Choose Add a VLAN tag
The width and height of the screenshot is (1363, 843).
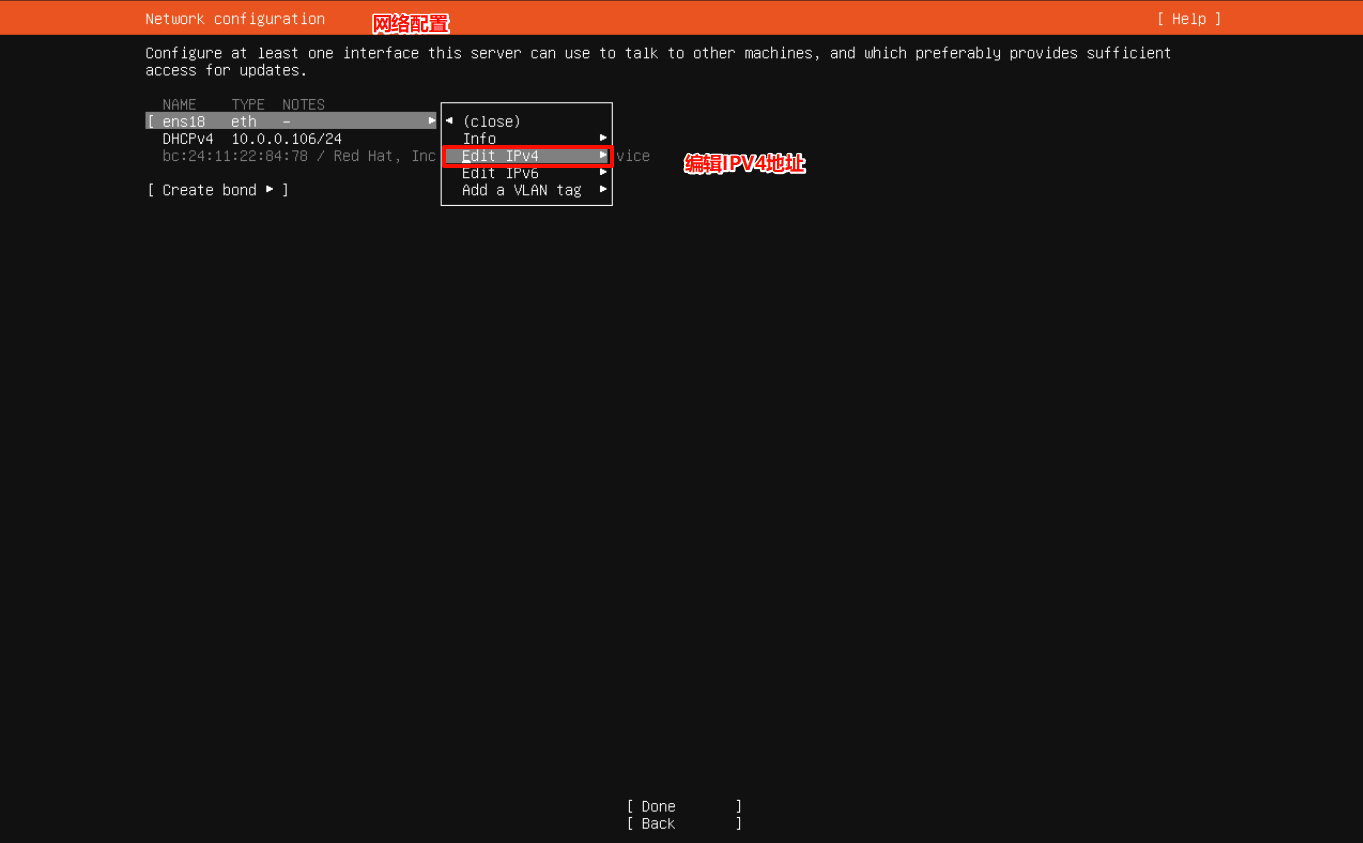point(521,190)
